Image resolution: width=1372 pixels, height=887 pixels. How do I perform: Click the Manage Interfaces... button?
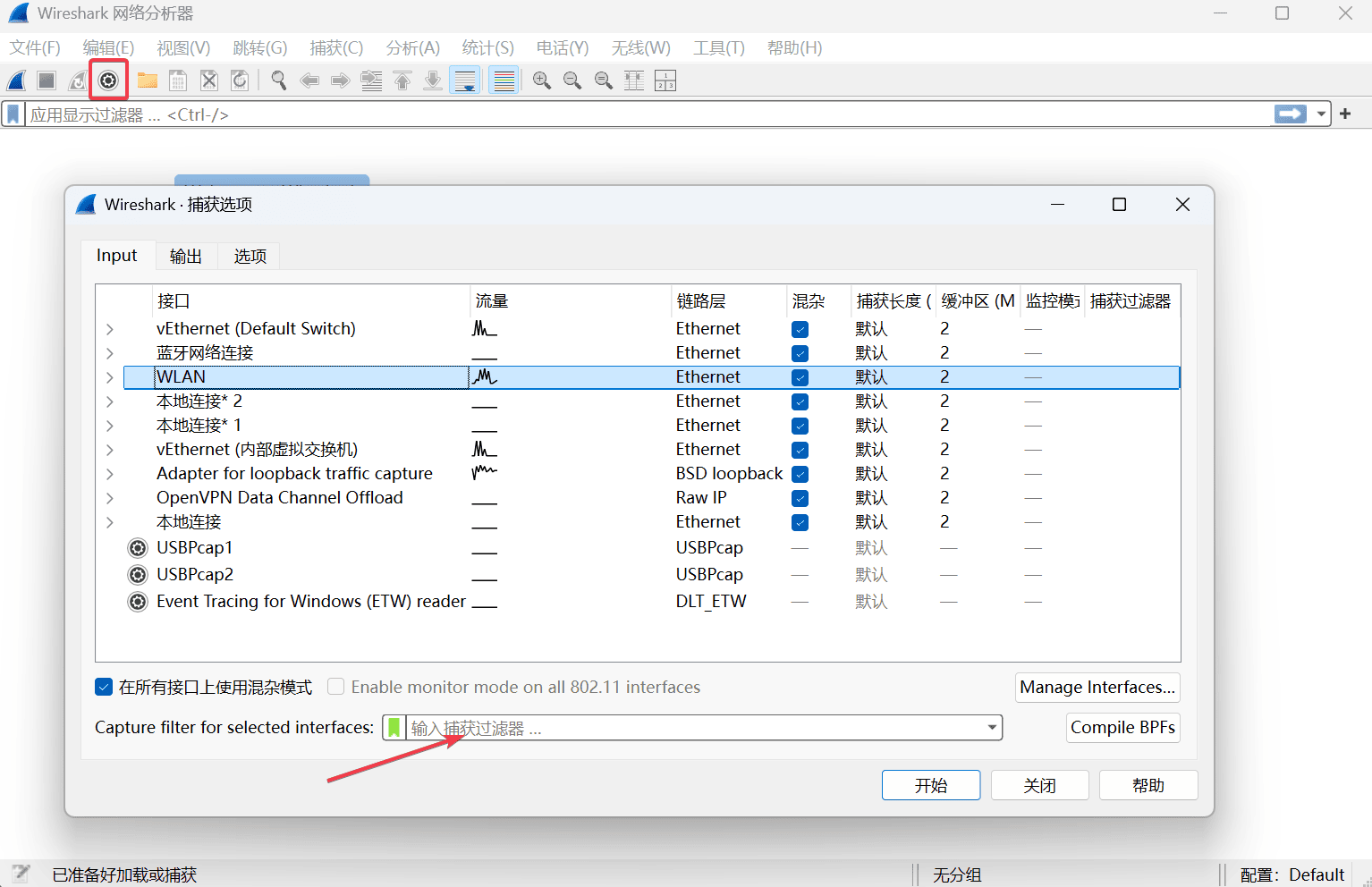click(1097, 687)
